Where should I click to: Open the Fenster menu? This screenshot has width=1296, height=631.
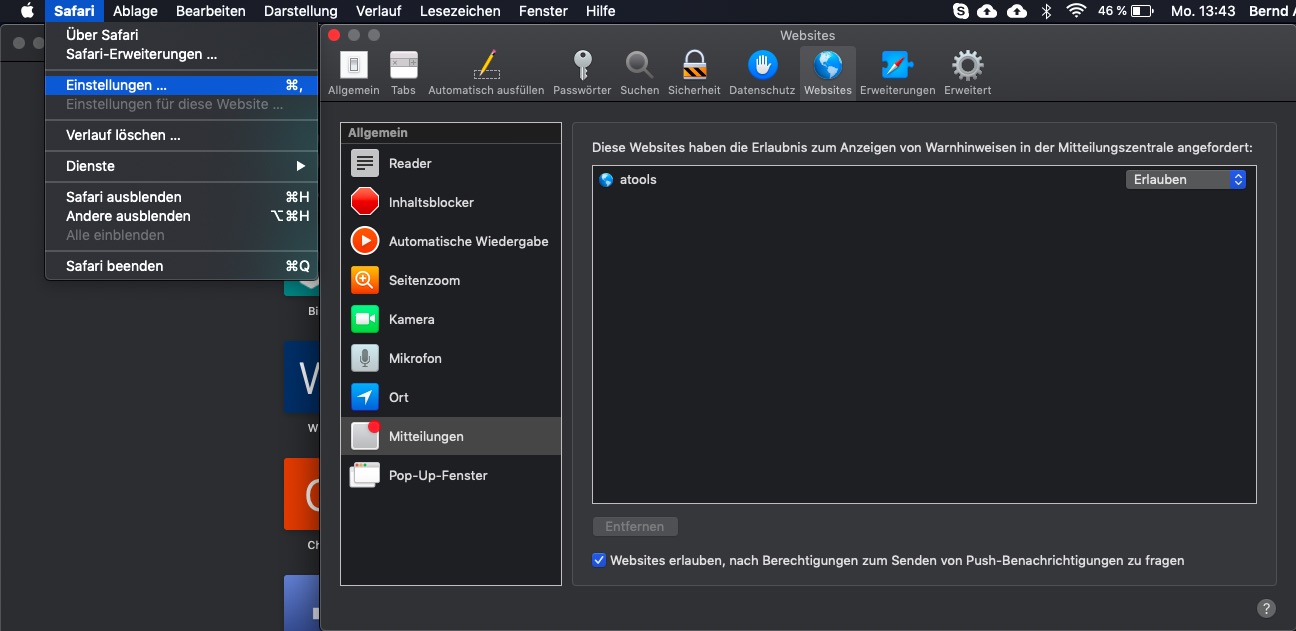[543, 11]
